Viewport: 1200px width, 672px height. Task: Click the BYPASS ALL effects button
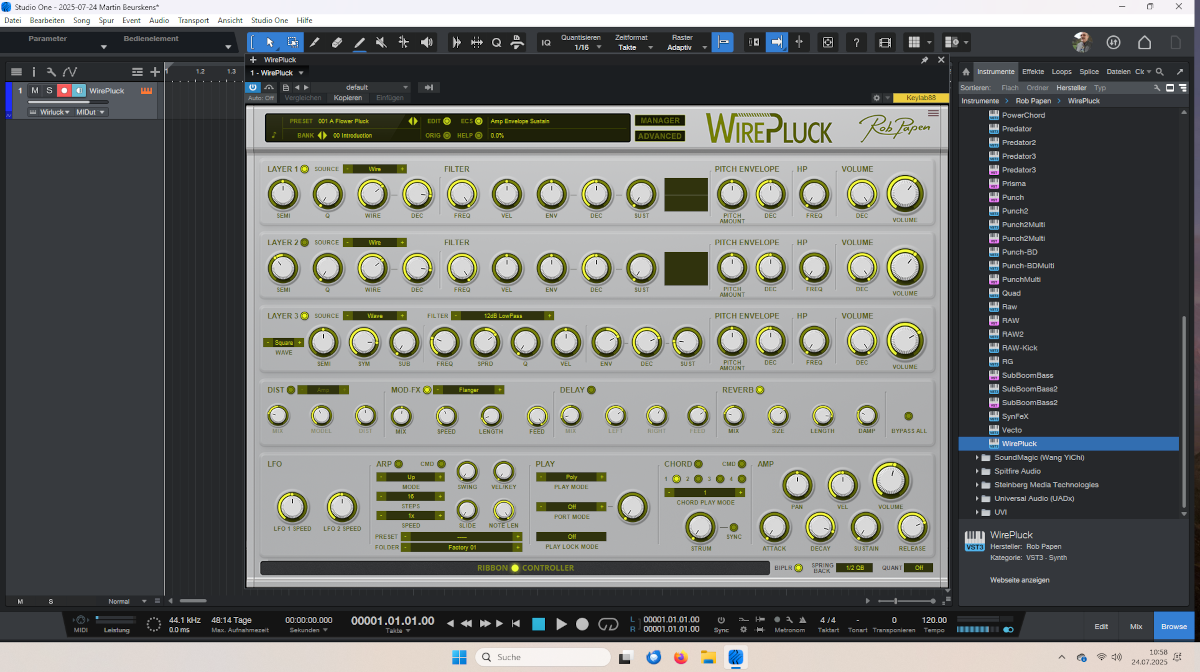click(x=909, y=416)
